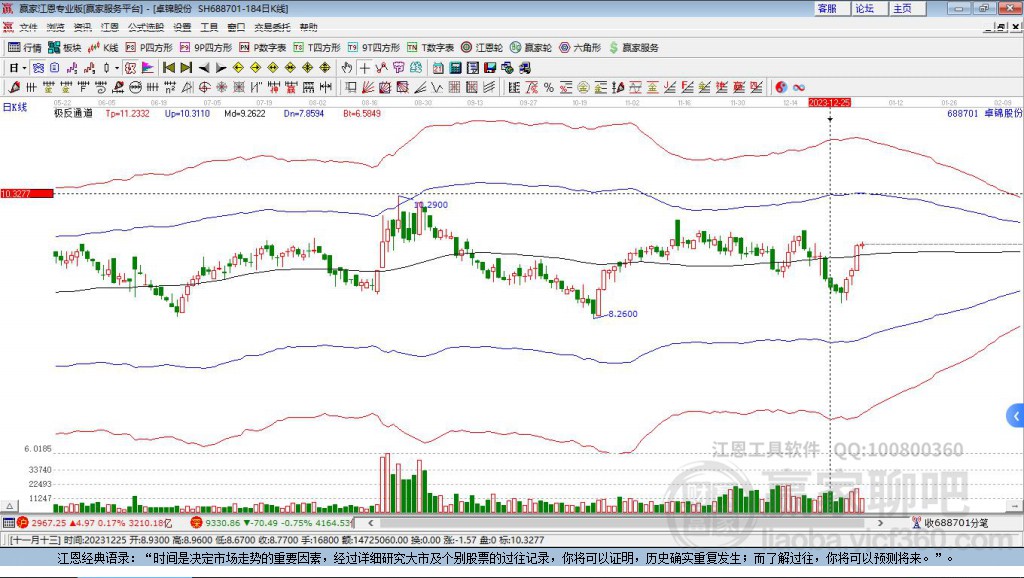Open the 工具 menu
This screenshot has height=578, width=1024.
209,27
